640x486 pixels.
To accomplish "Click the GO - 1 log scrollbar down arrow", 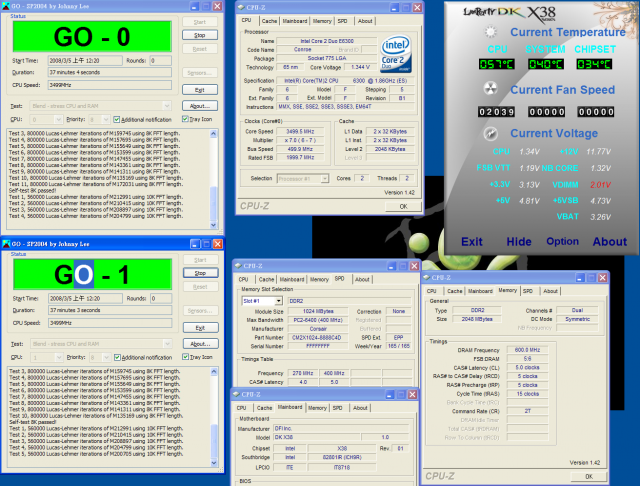I will pos(214,462).
